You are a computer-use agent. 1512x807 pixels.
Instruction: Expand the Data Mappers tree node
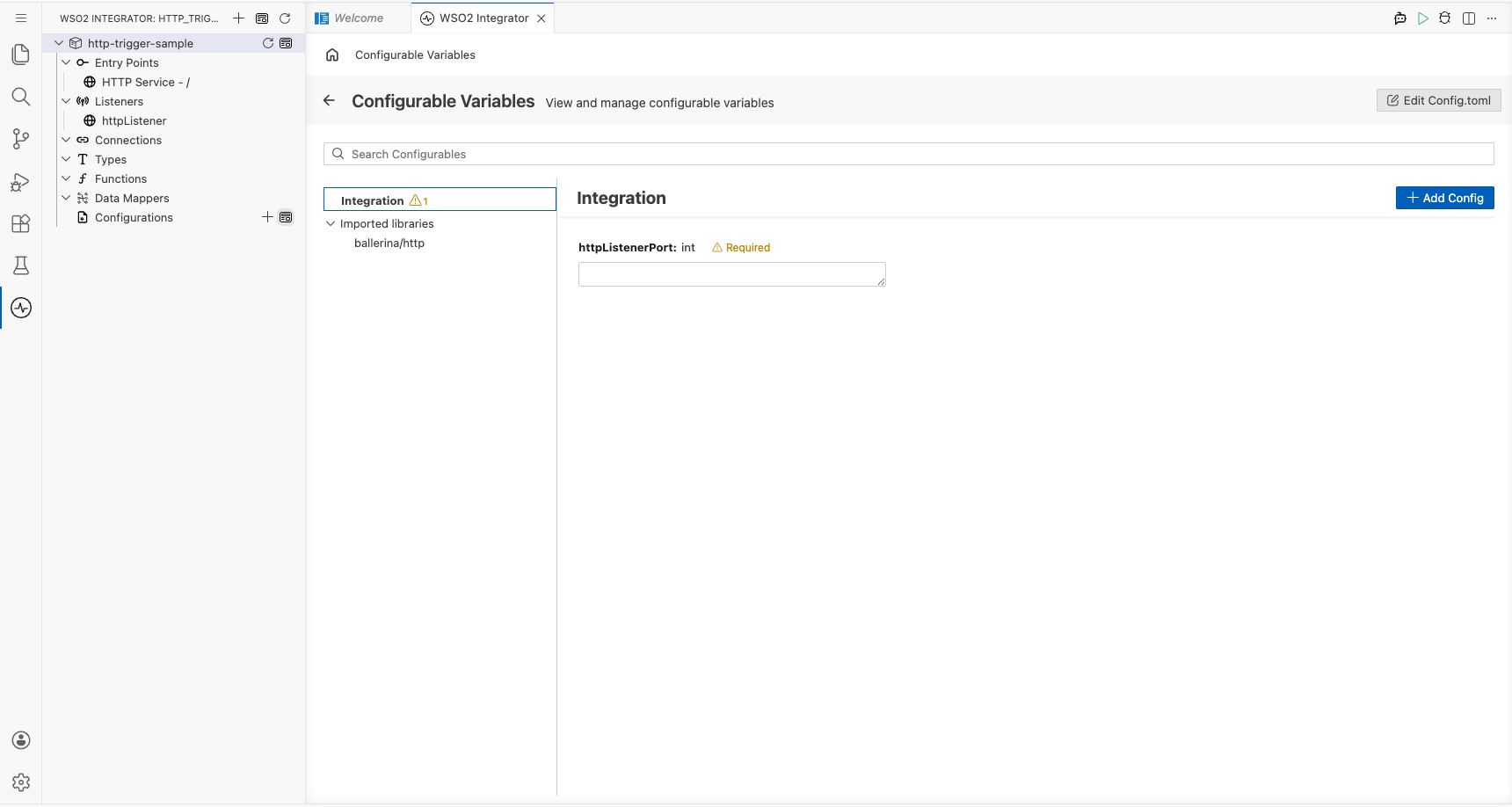(x=66, y=198)
